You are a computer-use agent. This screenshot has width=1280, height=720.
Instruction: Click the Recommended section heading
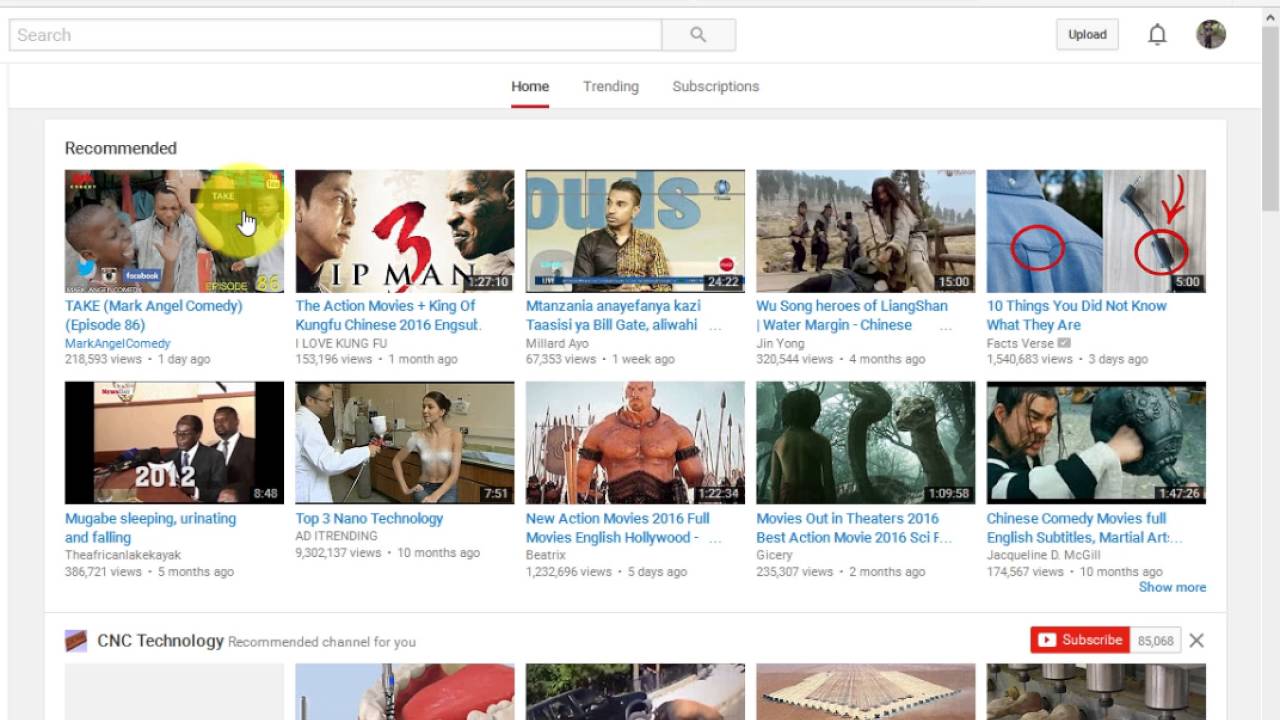pyautogui.click(x=121, y=148)
